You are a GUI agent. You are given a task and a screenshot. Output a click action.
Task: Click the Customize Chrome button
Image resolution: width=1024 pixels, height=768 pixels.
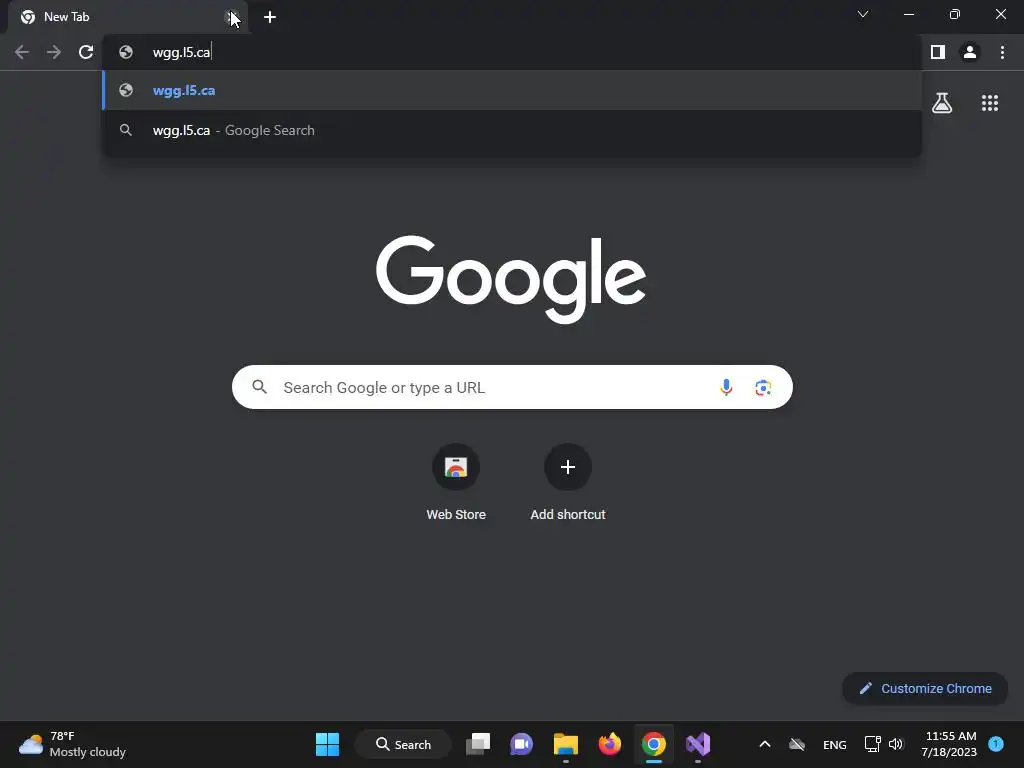925,688
